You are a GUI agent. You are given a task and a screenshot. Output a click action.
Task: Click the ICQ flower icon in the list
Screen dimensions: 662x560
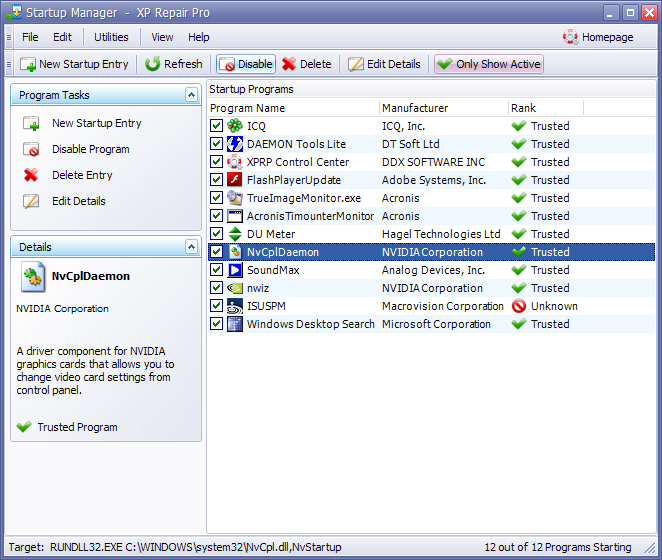point(235,126)
